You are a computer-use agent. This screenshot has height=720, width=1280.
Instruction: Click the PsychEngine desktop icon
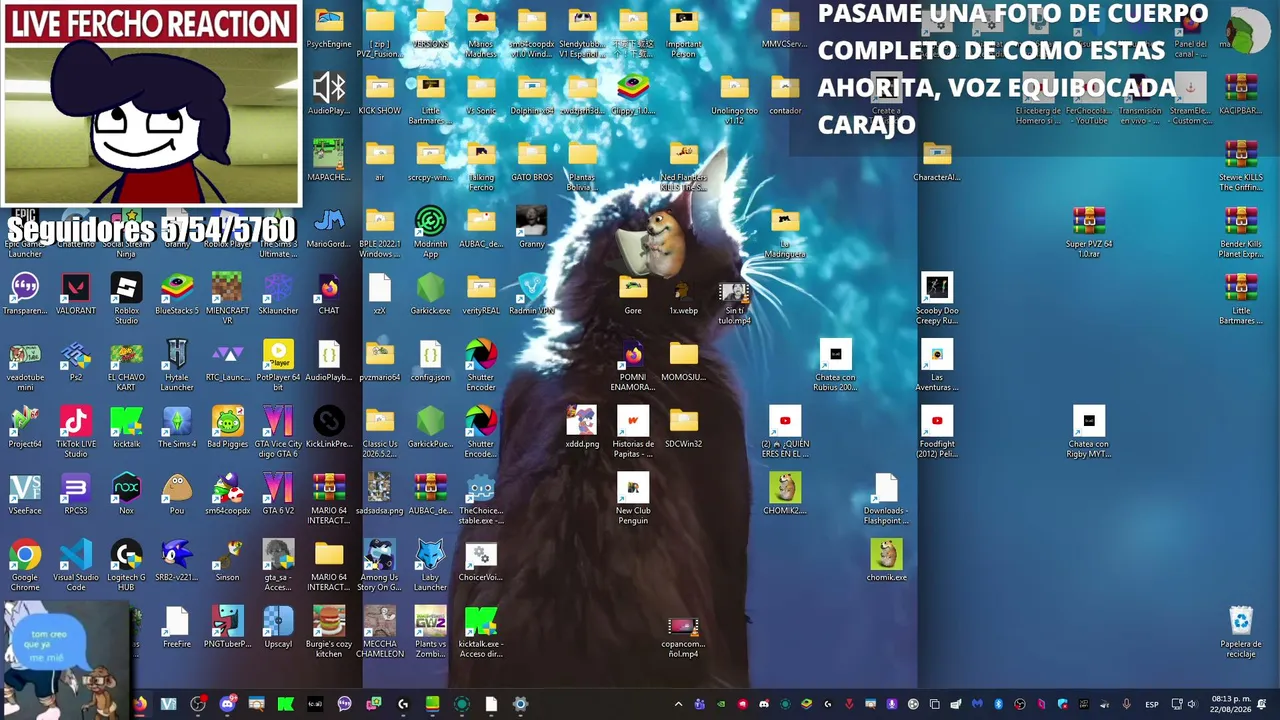[329, 27]
